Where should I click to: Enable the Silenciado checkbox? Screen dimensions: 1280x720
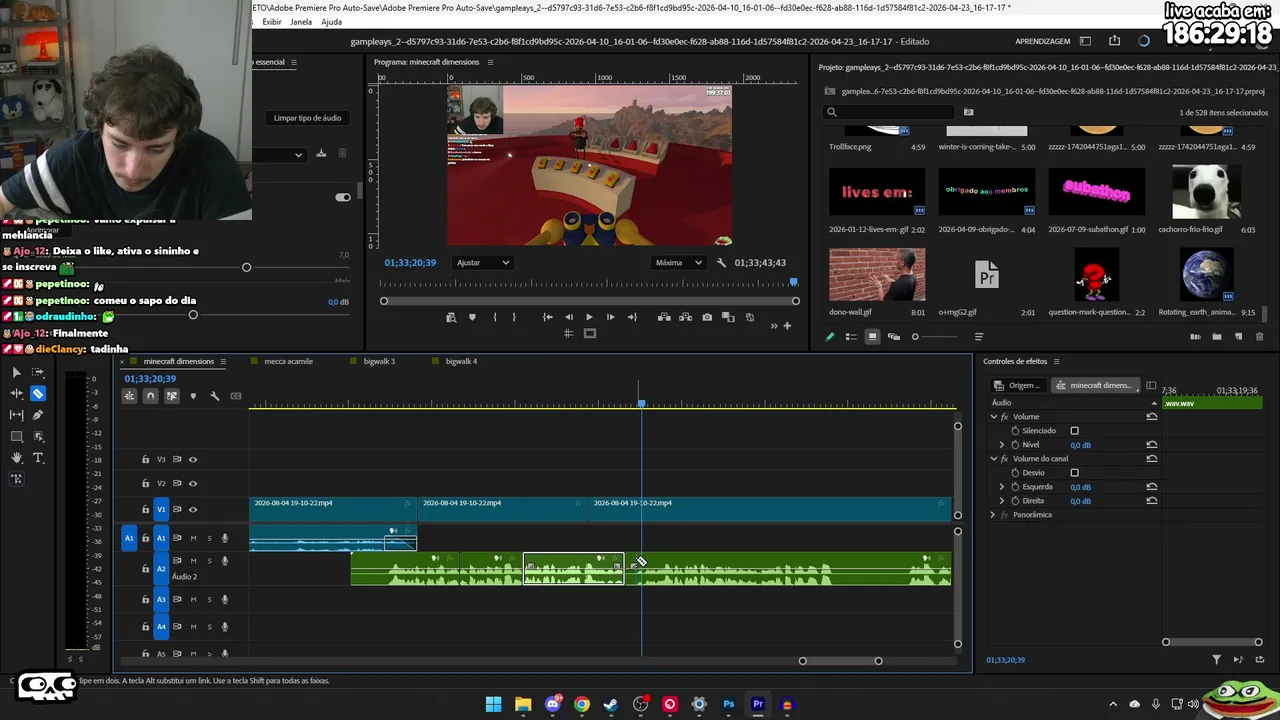tap(1075, 431)
